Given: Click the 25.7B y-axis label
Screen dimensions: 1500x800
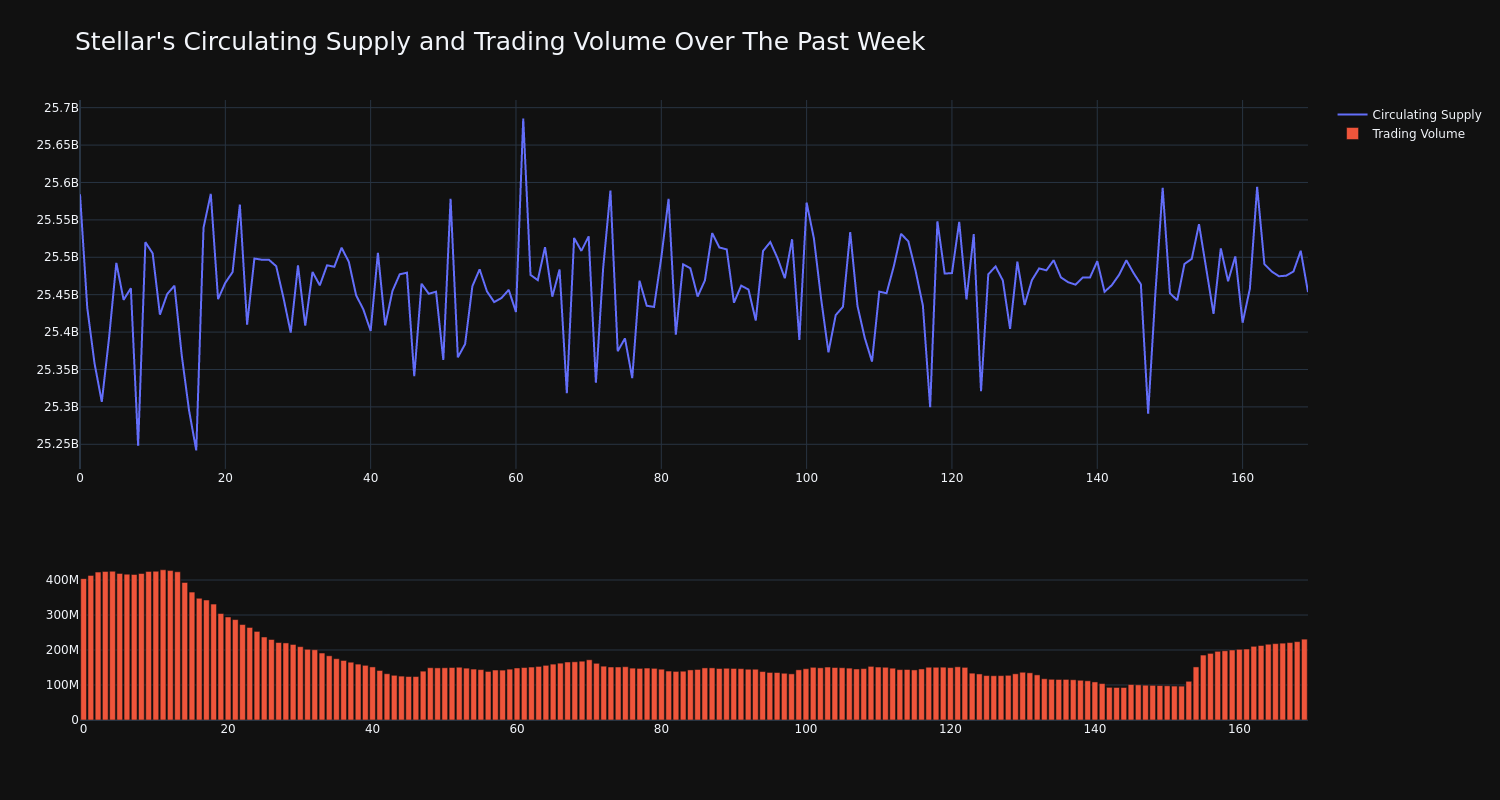Looking at the screenshot, I should (61, 108).
